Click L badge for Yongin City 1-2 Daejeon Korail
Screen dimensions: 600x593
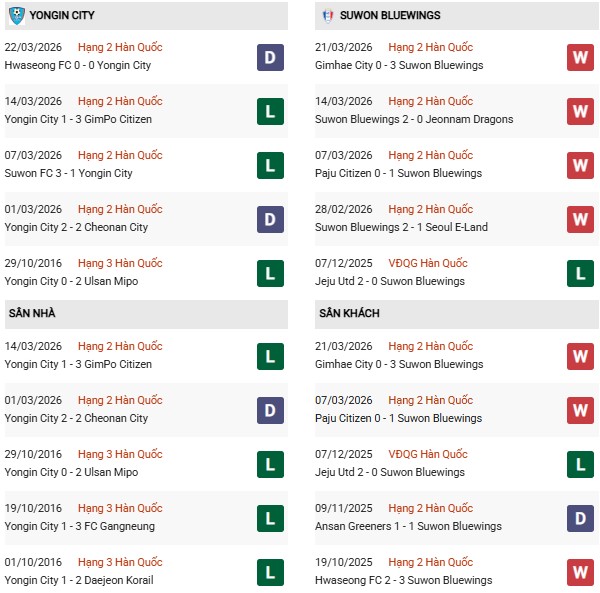coord(269,572)
